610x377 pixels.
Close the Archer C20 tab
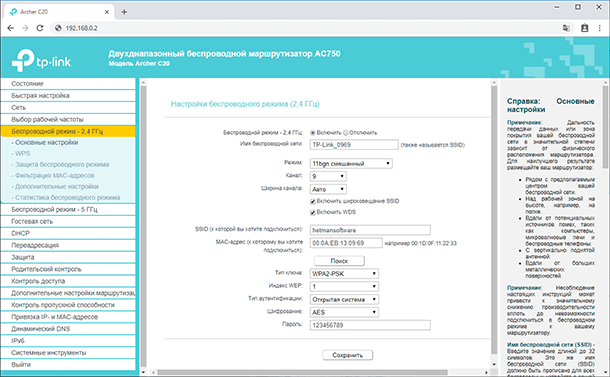coord(107,12)
